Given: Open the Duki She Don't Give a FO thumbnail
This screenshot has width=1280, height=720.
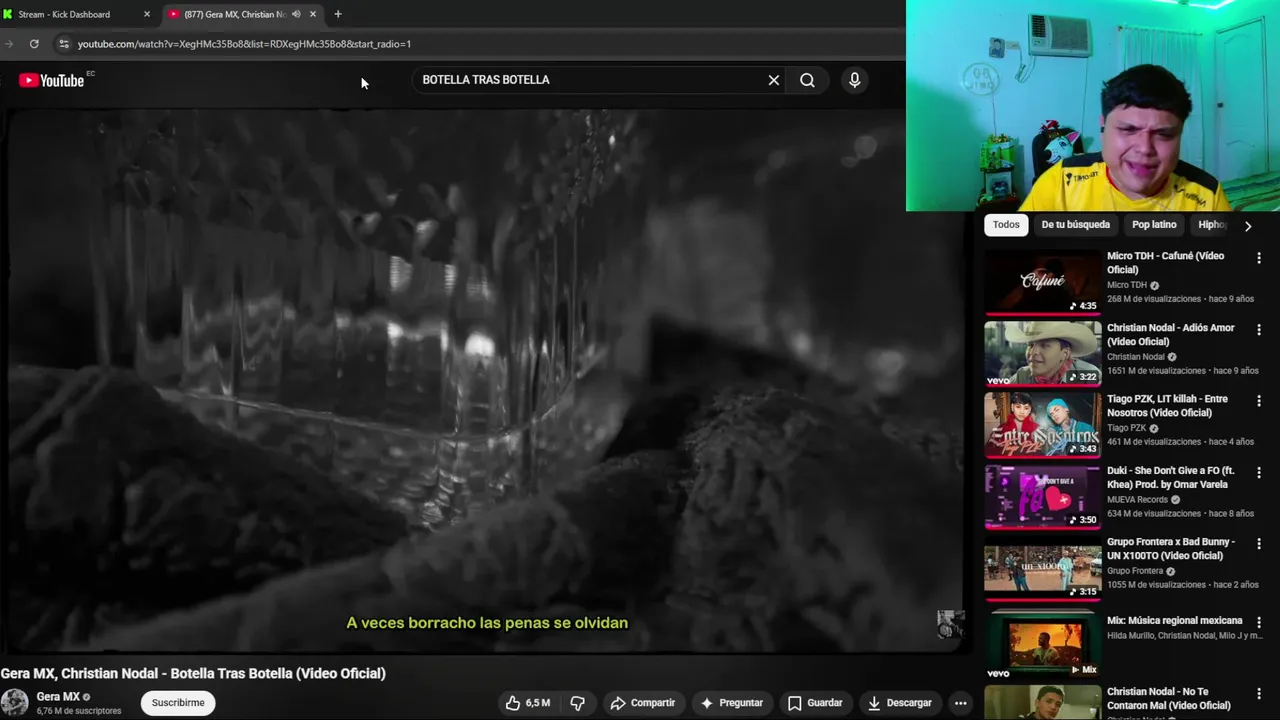Looking at the screenshot, I should 1042,497.
